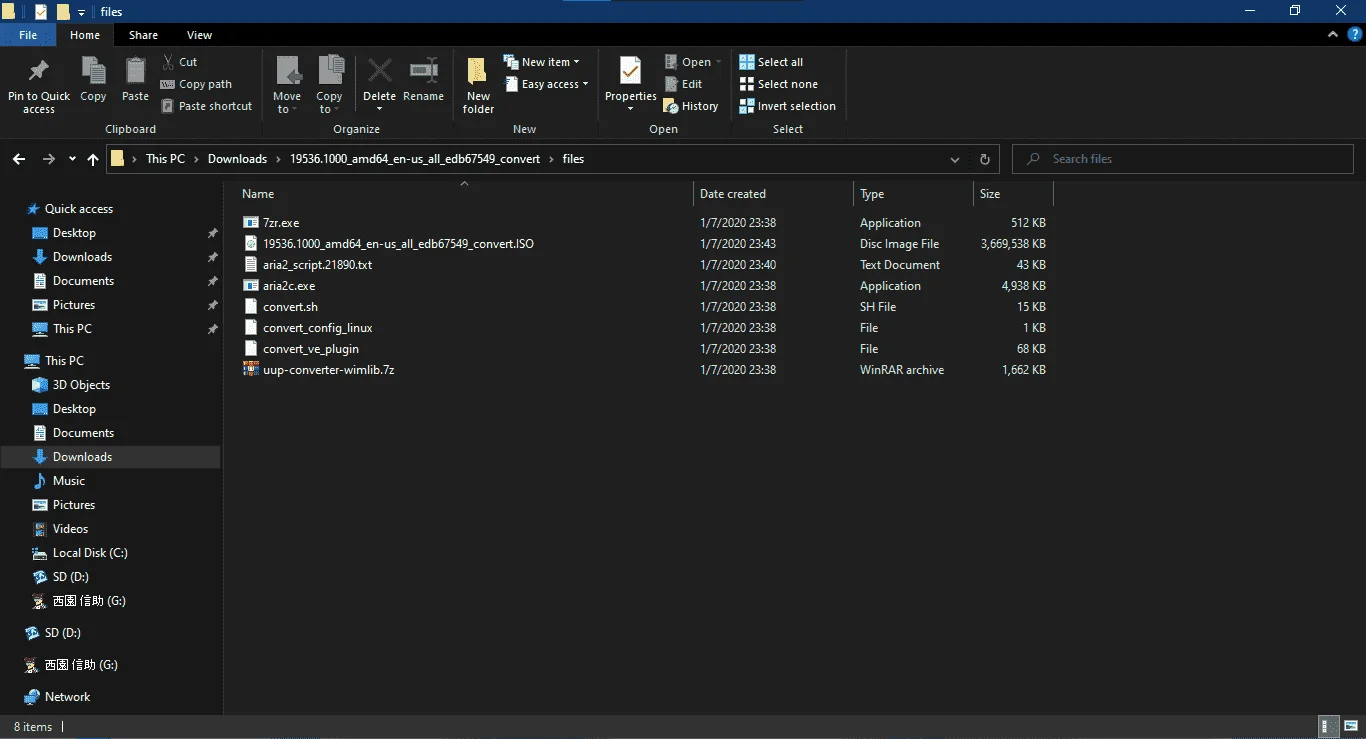Click title bar New folder quick icon

[x=63, y=12]
